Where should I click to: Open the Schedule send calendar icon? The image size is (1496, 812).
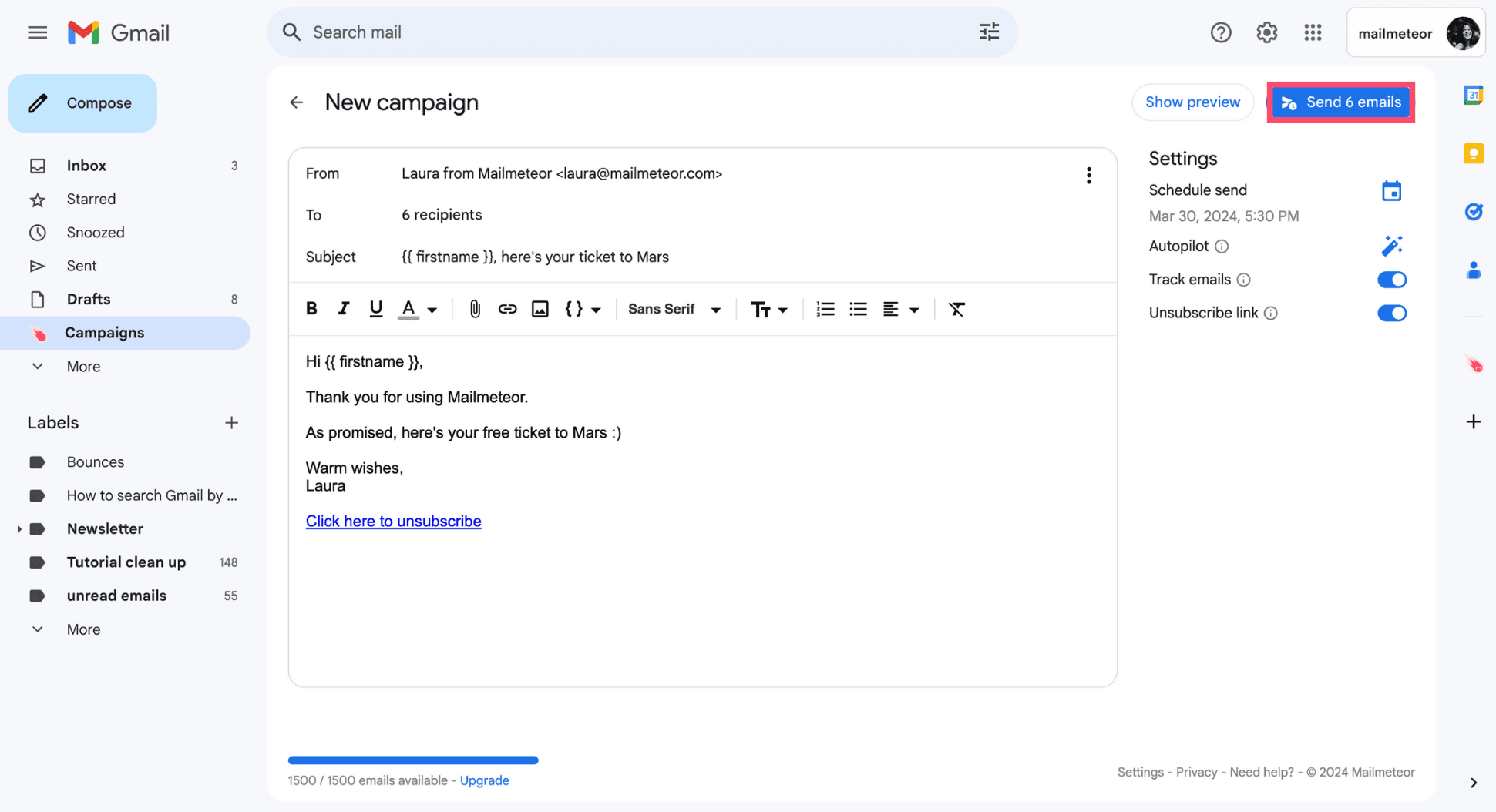click(x=1391, y=190)
